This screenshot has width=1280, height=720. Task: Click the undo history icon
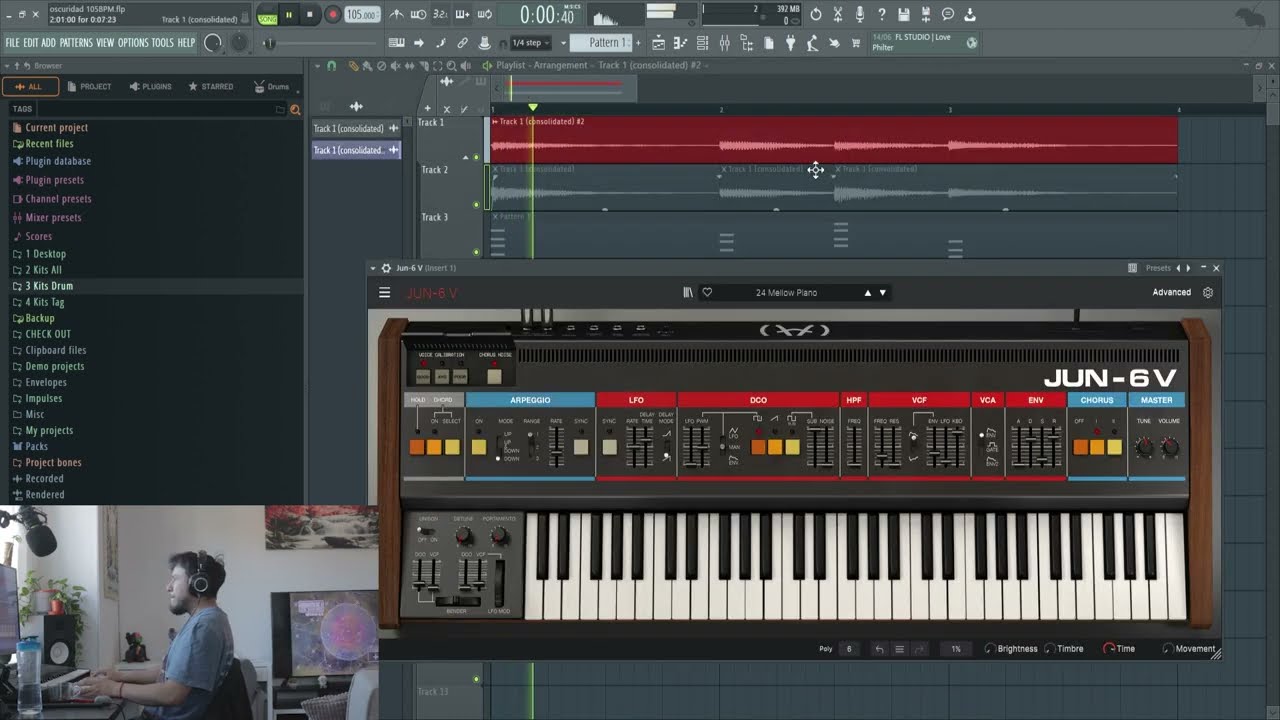click(816, 15)
